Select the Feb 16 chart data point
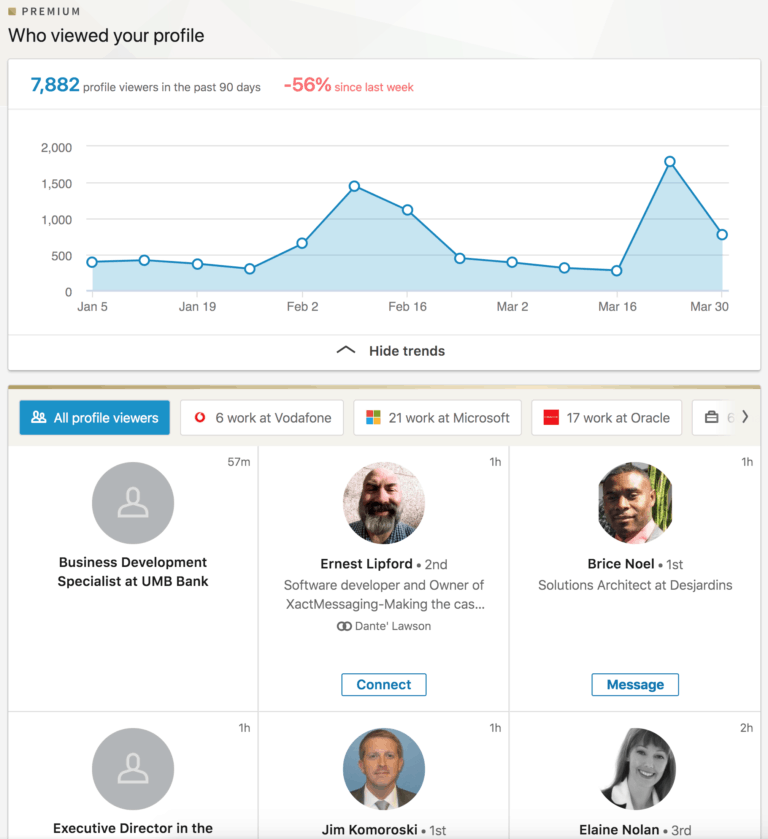 407,210
